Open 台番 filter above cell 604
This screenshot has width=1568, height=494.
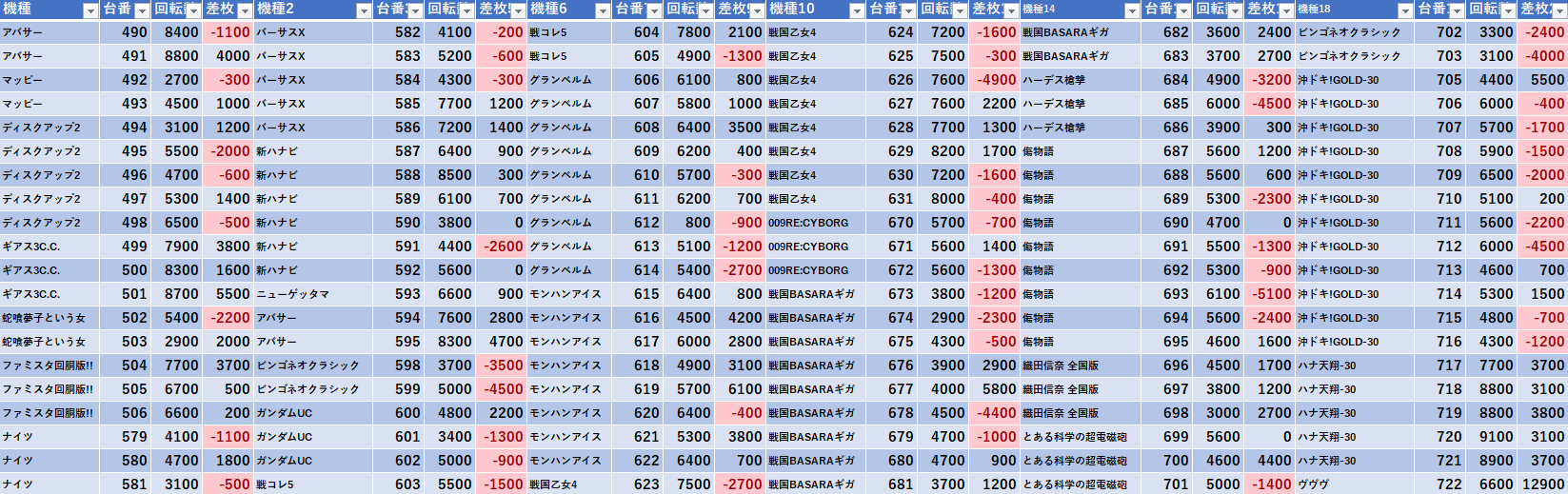point(654,10)
